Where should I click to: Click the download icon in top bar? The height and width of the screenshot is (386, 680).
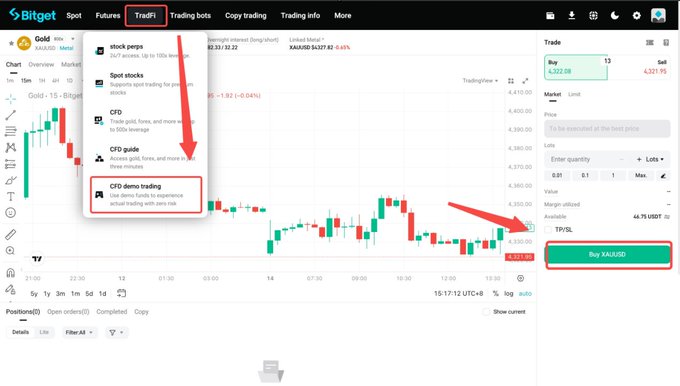572,16
